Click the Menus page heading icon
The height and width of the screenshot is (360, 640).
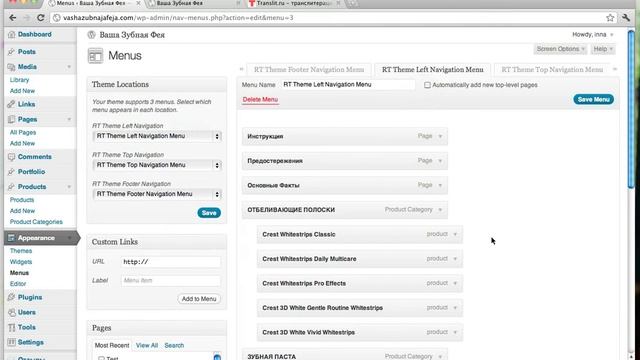96,56
